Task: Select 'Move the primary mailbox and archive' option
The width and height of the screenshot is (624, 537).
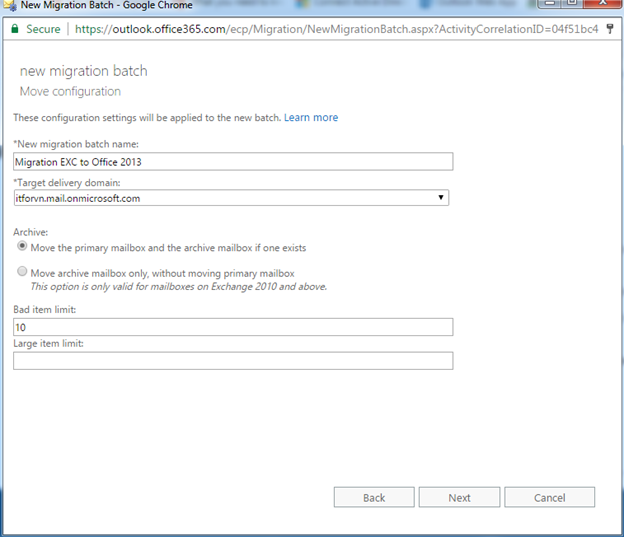Action: coord(22,247)
